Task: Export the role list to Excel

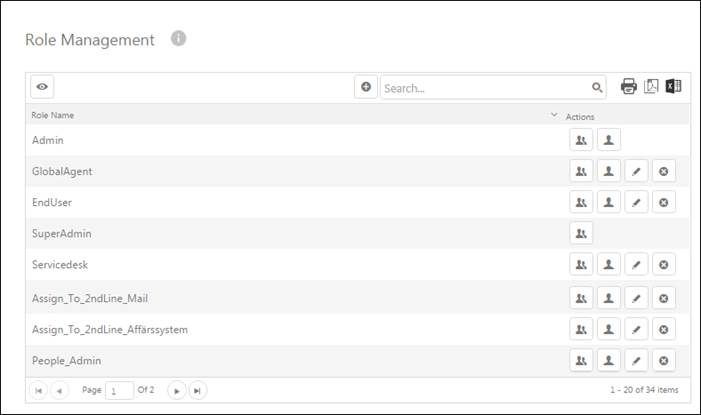Action: tap(673, 87)
